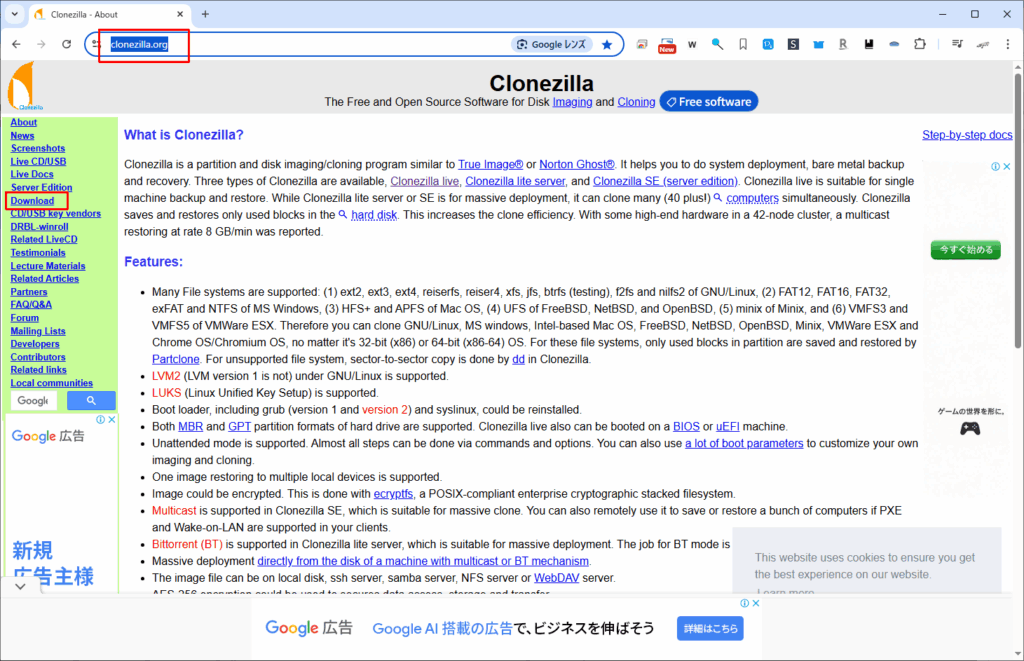Screen dimensions: 1024x661
Task: Click the Free software badge
Action: (x=709, y=102)
